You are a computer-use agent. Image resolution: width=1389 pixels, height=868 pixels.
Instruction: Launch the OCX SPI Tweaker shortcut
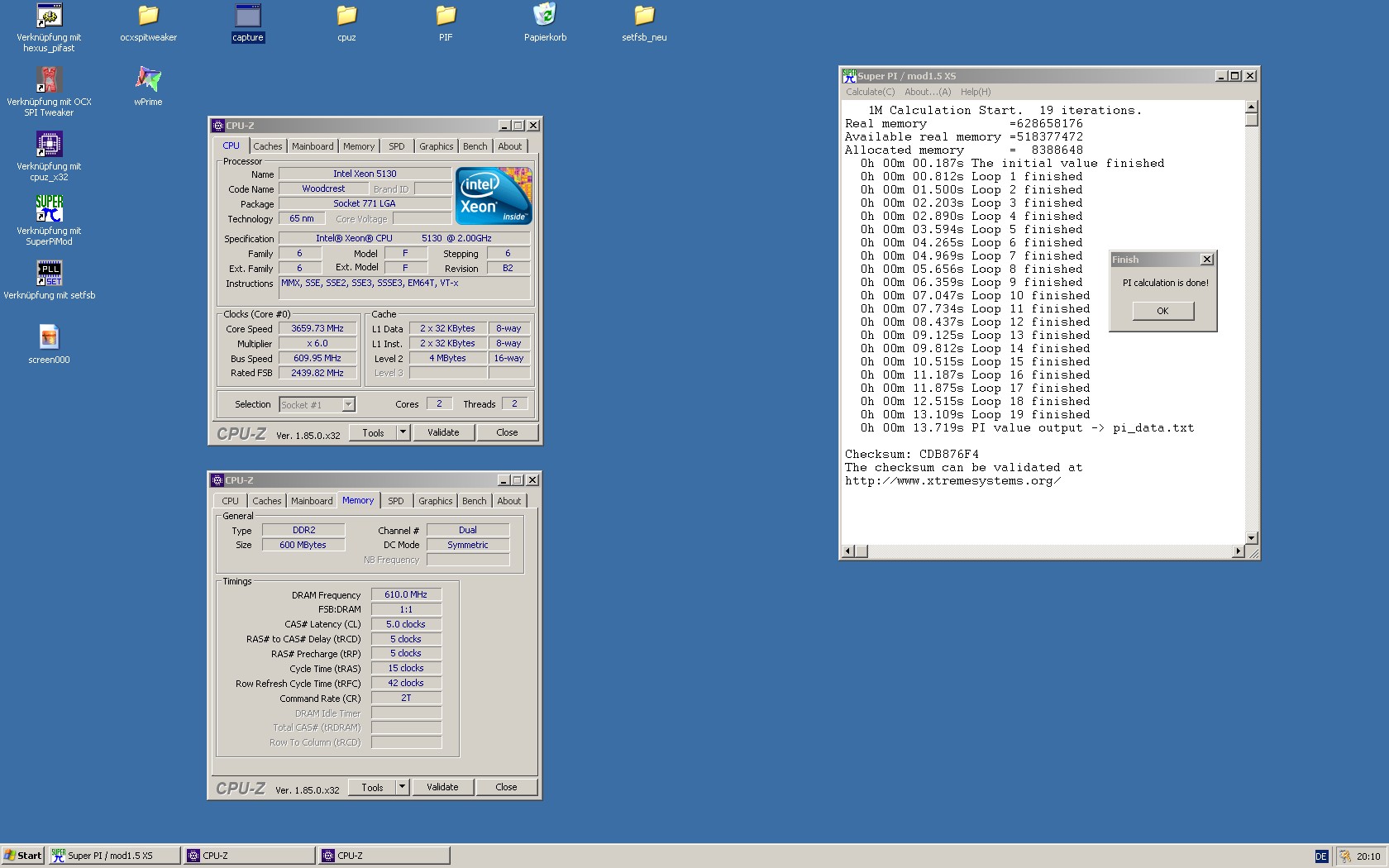click(49, 79)
